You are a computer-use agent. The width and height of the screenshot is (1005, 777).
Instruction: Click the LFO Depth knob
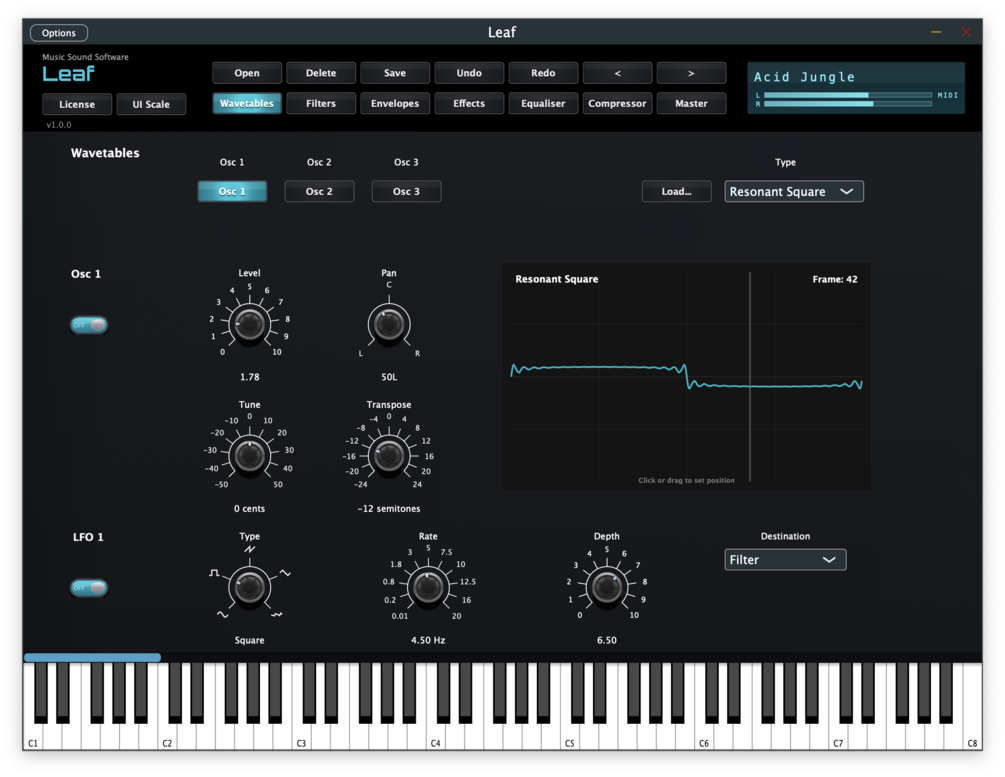[606, 587]
